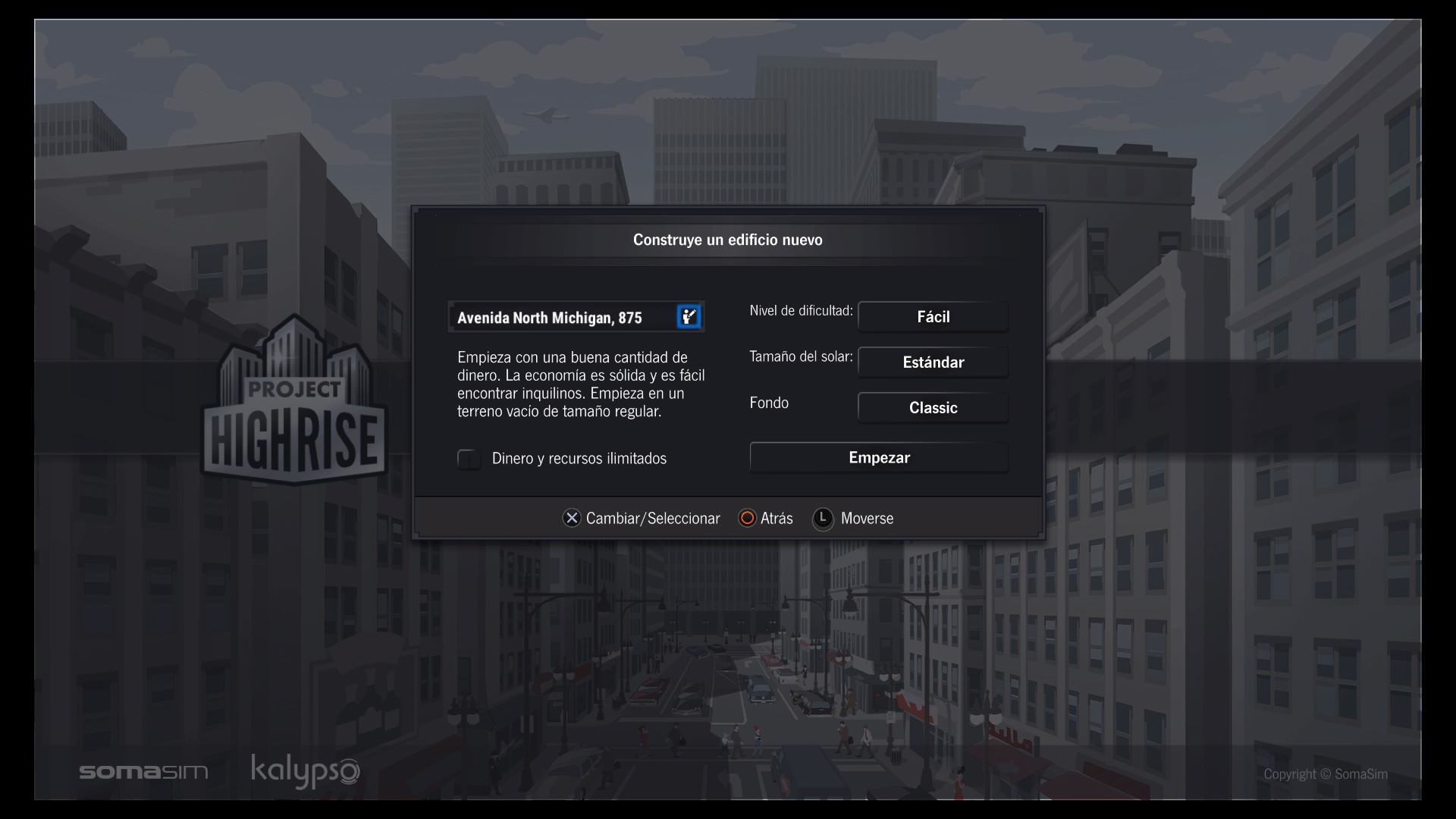Click the Kalypso logo
This screenshot has height=819, width=1456.
306,770
